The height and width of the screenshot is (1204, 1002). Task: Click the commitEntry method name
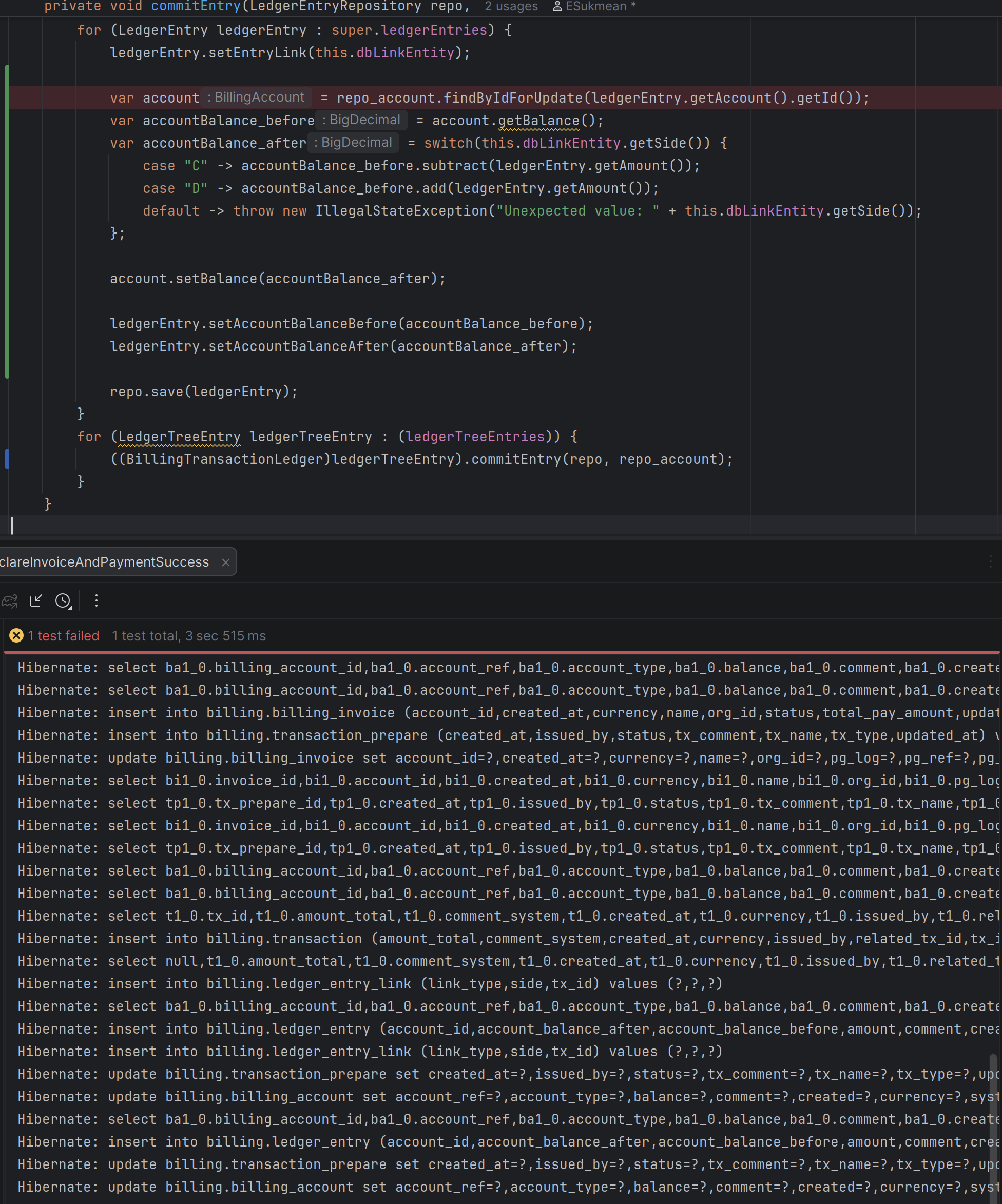coord(196,6)
